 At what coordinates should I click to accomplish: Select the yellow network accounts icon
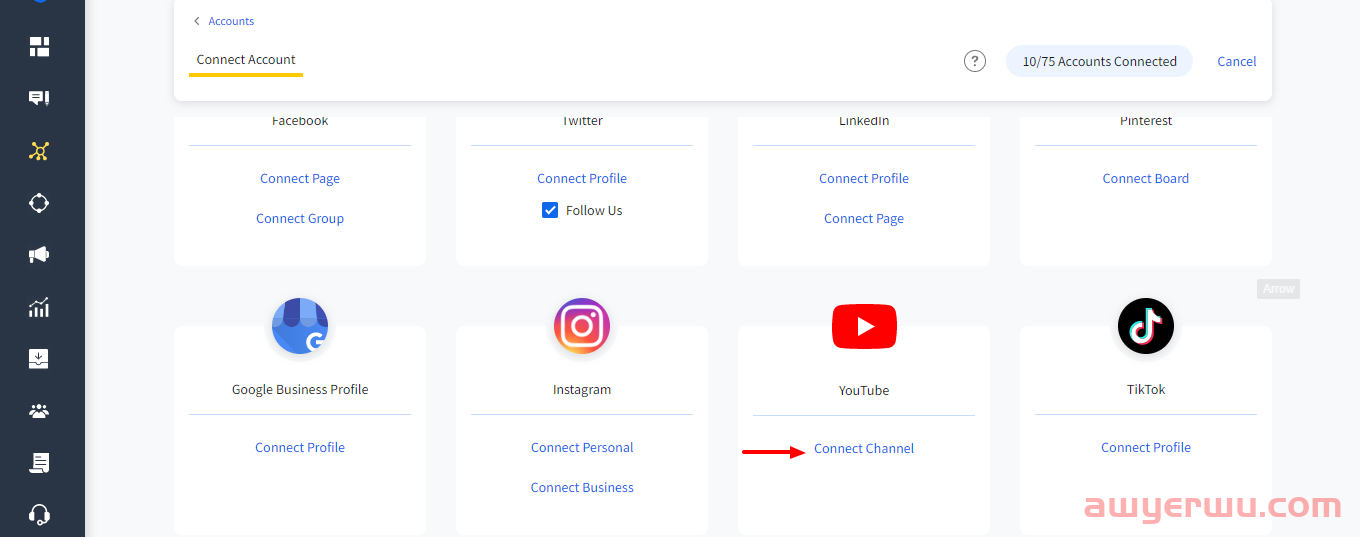(x=39, y=151)
